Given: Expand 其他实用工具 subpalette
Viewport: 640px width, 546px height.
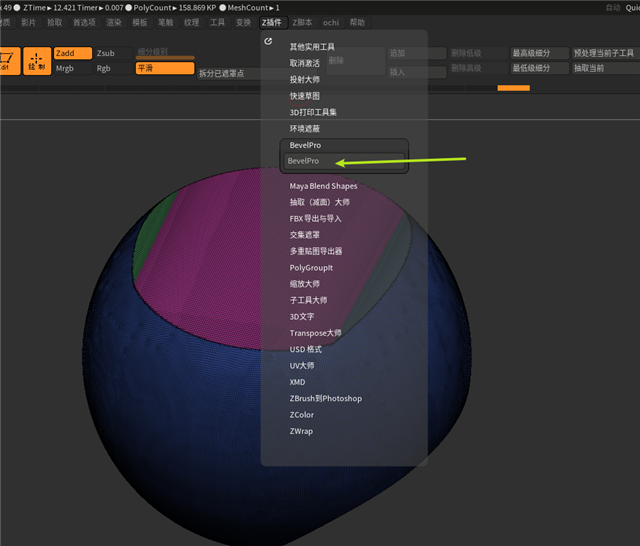Looking at the screenshot, I should [312, 47].
